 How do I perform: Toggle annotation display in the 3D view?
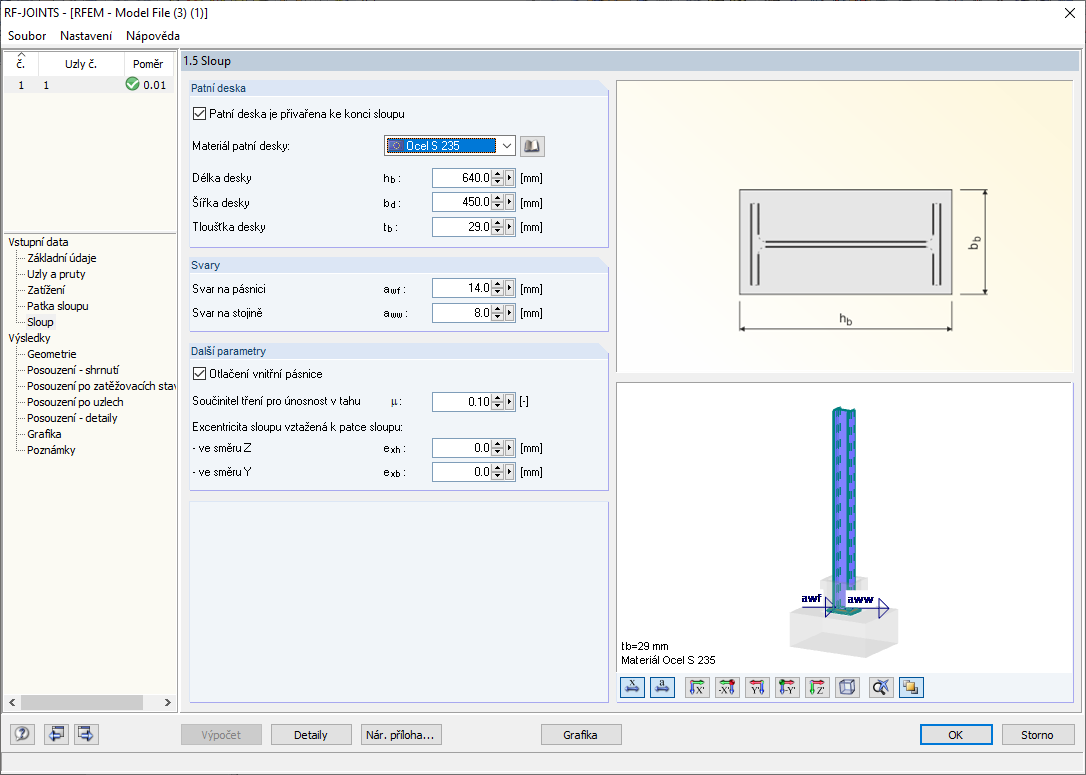tap(661, 687)
